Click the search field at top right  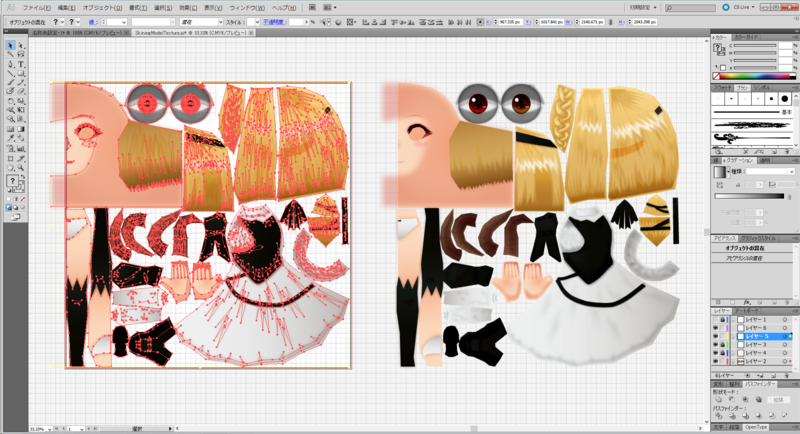point(690,8)
